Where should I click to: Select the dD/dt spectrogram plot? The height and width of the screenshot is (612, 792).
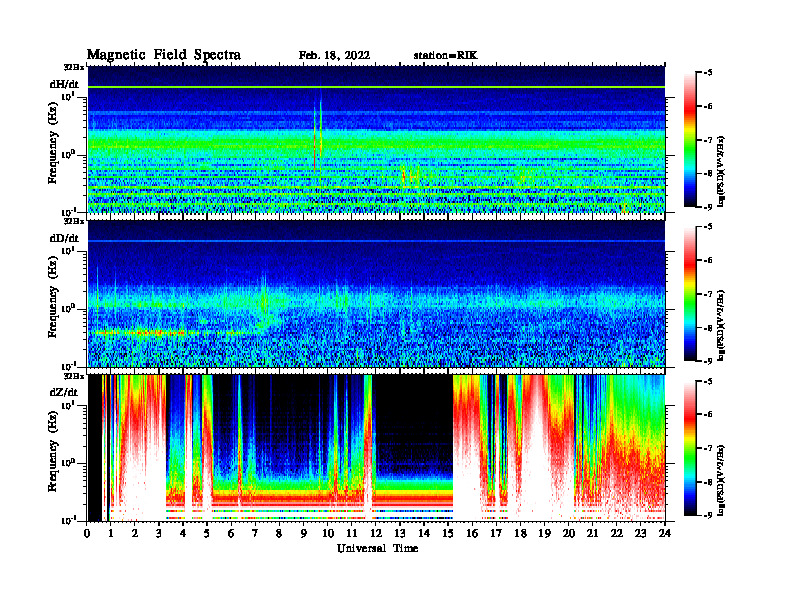click(x=376, y=293)
